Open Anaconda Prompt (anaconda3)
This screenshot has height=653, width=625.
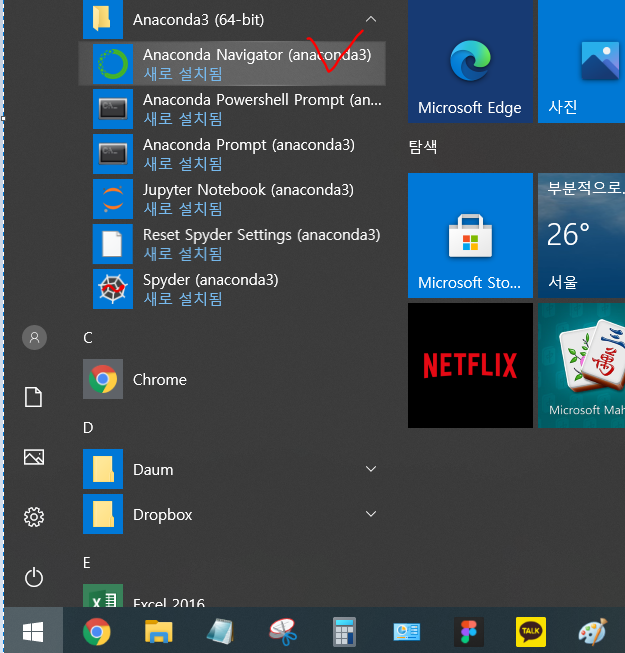click(x=232, y=154)
